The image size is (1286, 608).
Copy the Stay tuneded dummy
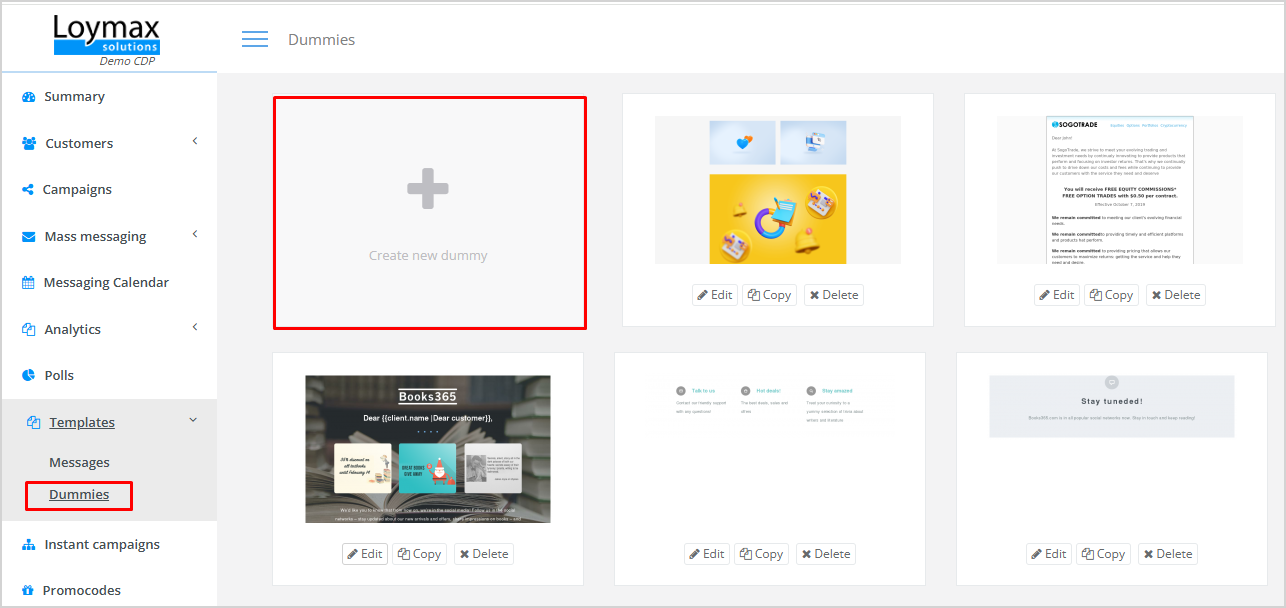(x=1103, y=554)
